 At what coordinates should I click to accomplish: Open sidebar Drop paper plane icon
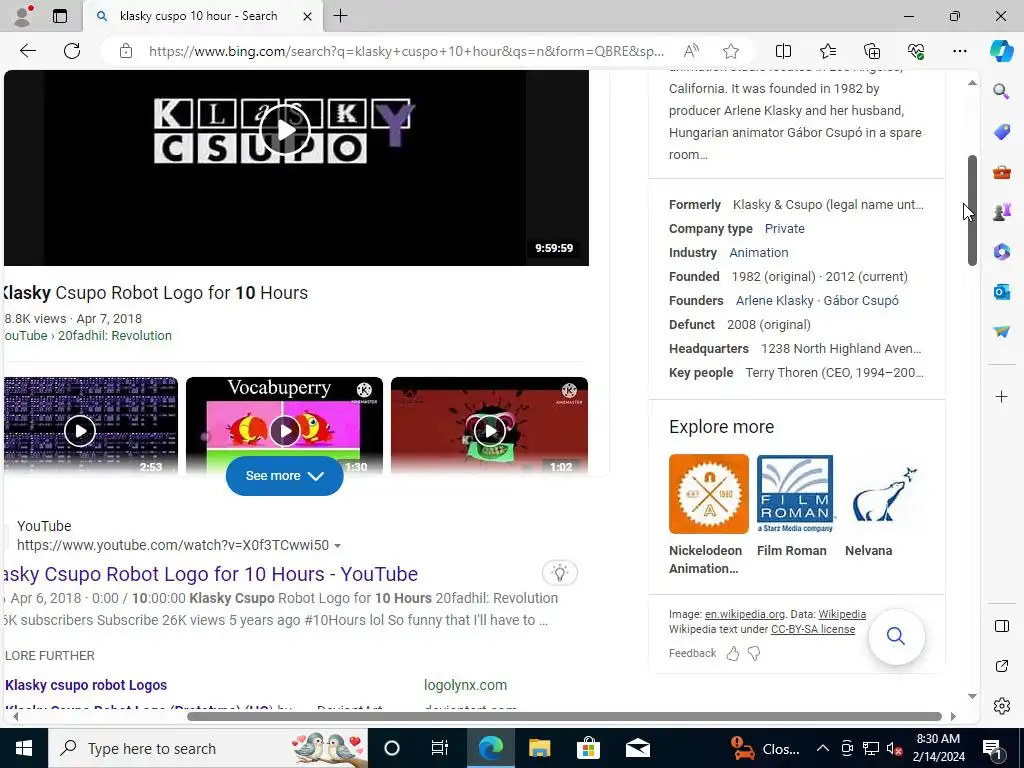click(1001, 332)
